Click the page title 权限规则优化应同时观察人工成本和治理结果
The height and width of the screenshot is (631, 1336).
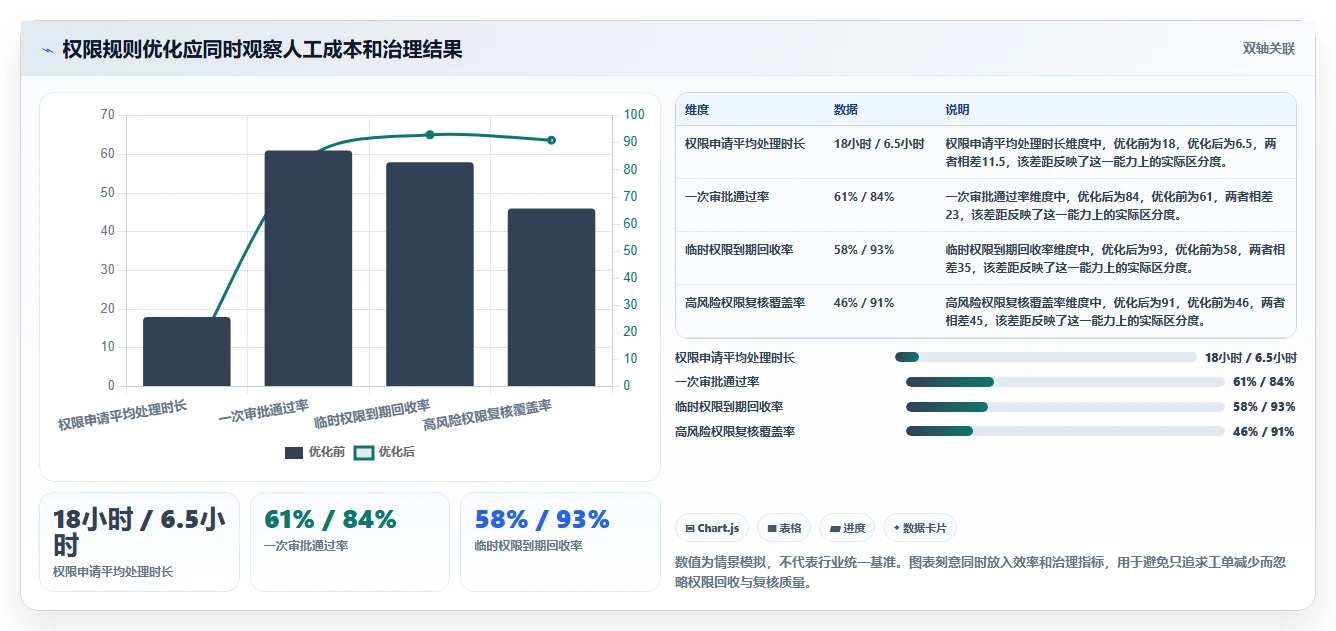pos(262,49)
